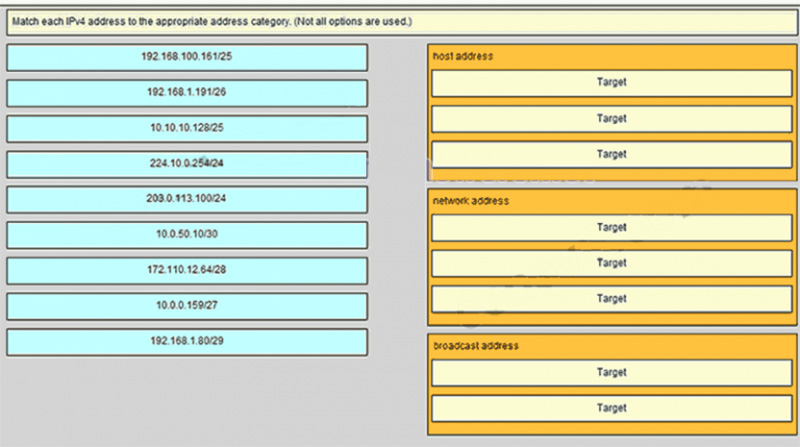The width and height of the screenshot is (800, 447).
Task: Select the 192.168.1.191/26 address option
Action: pos(187,93)
